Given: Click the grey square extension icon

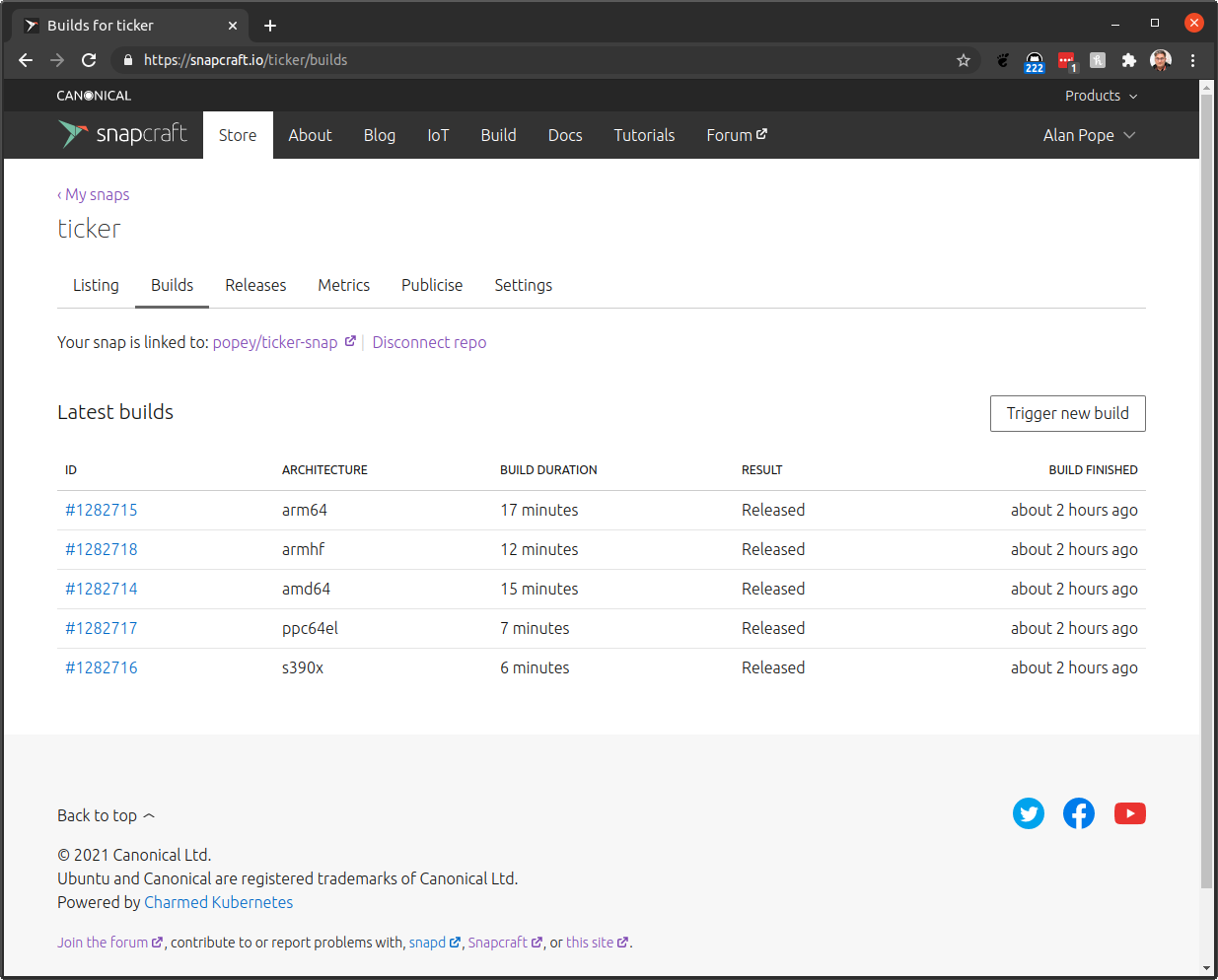Looking at the screenshot, I should (1098, 60).
